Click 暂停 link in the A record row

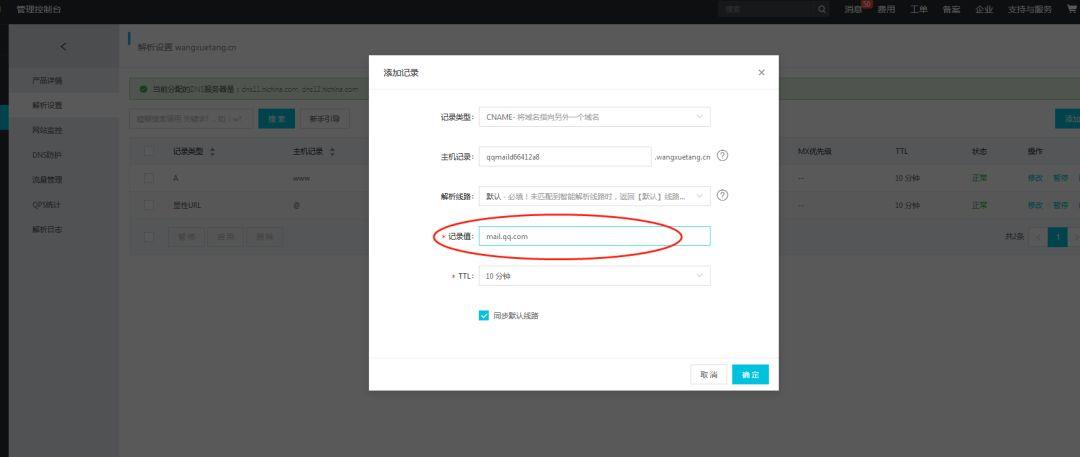(1060, 178)
